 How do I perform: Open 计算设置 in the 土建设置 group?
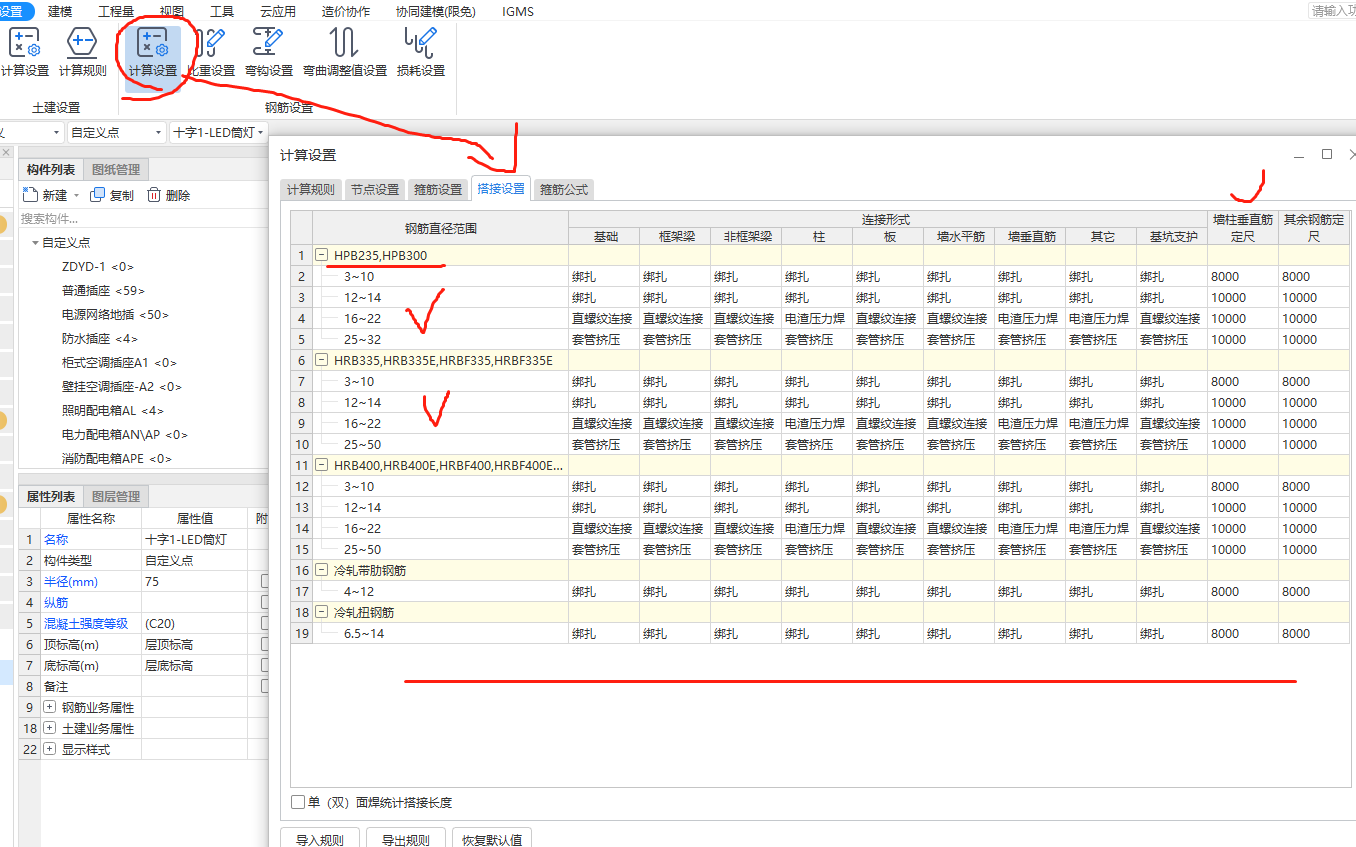24,52
